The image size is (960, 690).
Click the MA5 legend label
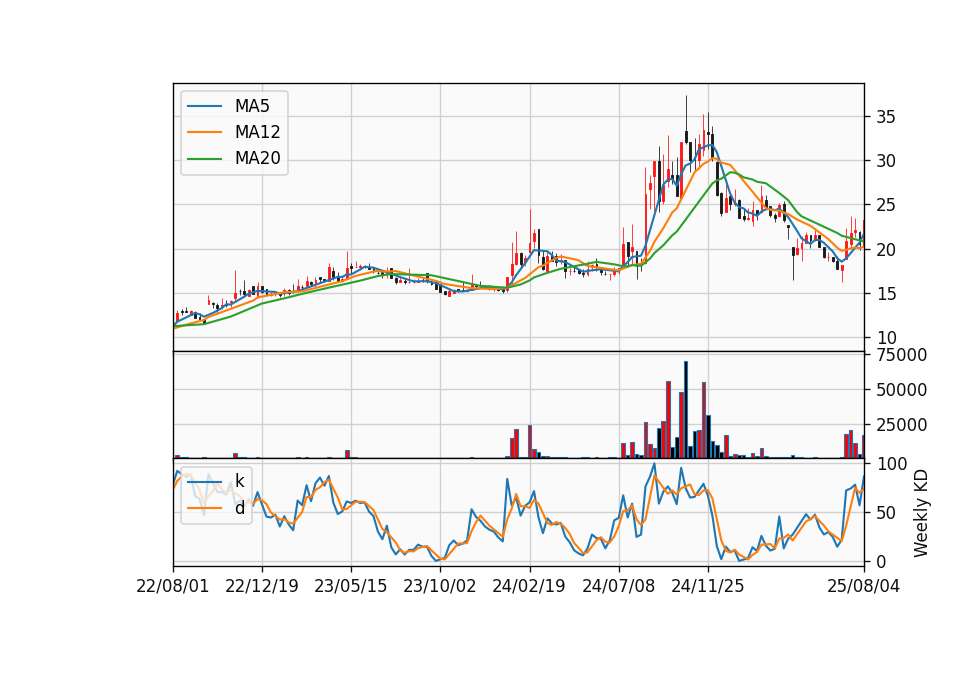coord(252,106)
